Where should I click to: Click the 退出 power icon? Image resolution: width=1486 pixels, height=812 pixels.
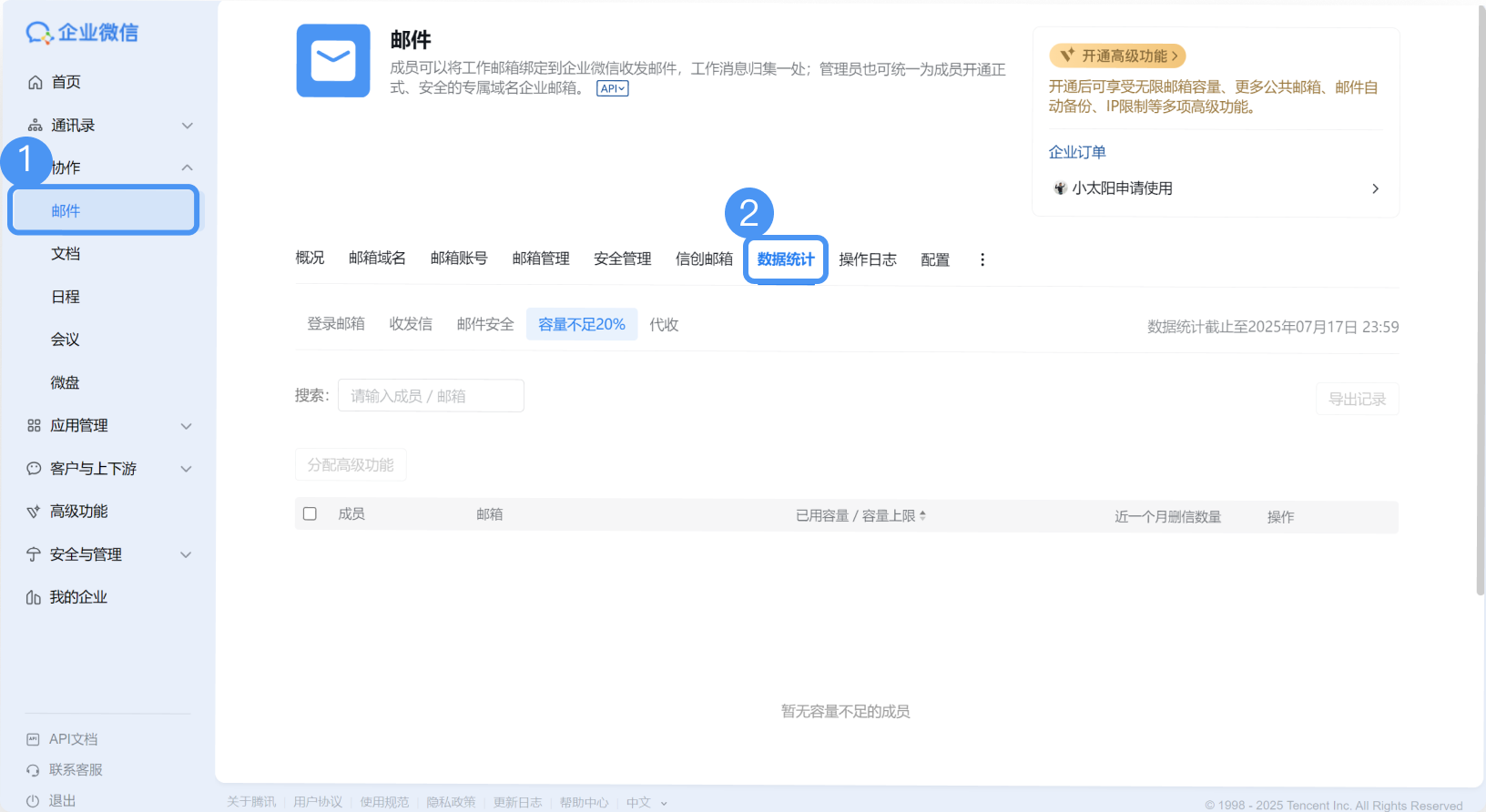tap(34, 801)
